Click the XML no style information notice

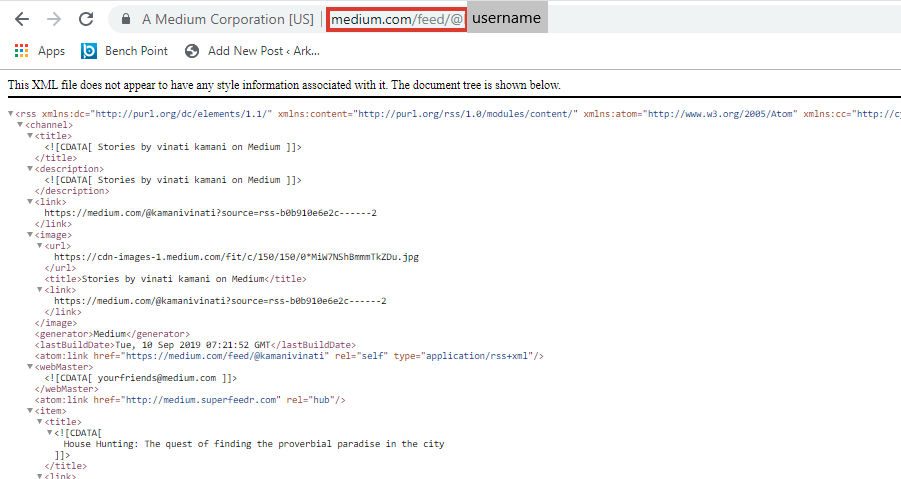pos(284,85)
